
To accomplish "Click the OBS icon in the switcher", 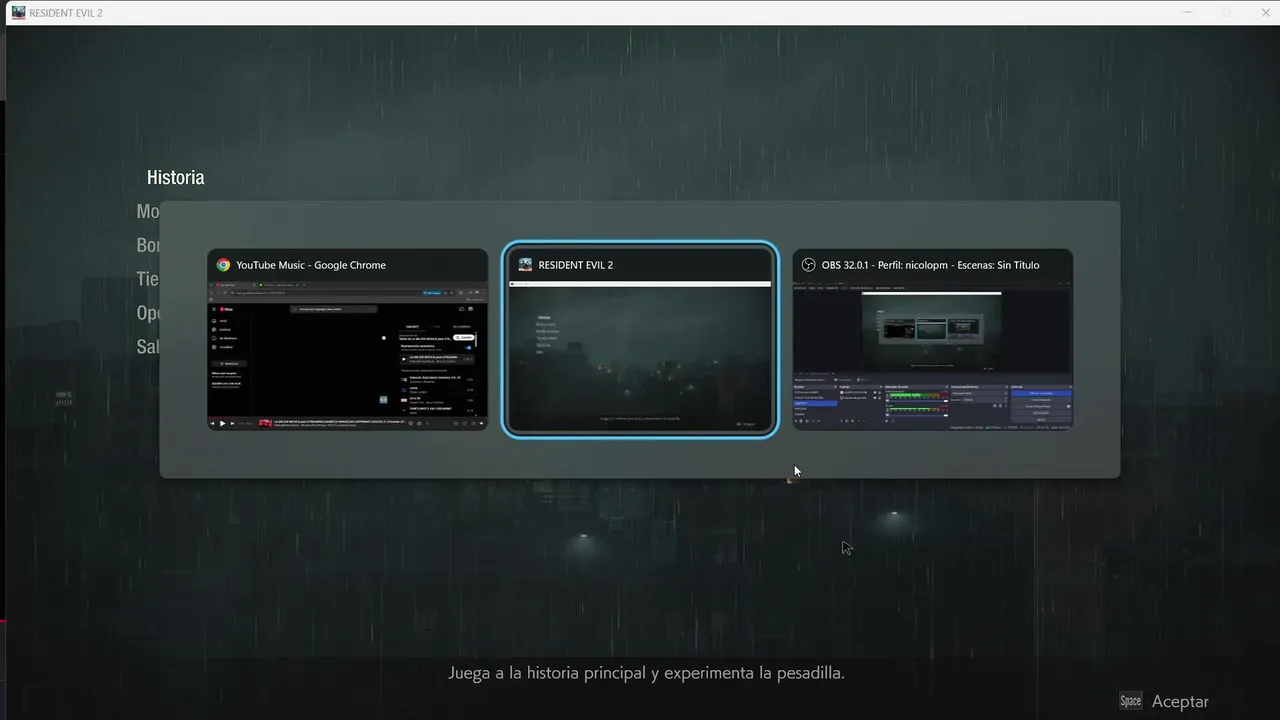I will pyautogui.click(x=809, y=265).
